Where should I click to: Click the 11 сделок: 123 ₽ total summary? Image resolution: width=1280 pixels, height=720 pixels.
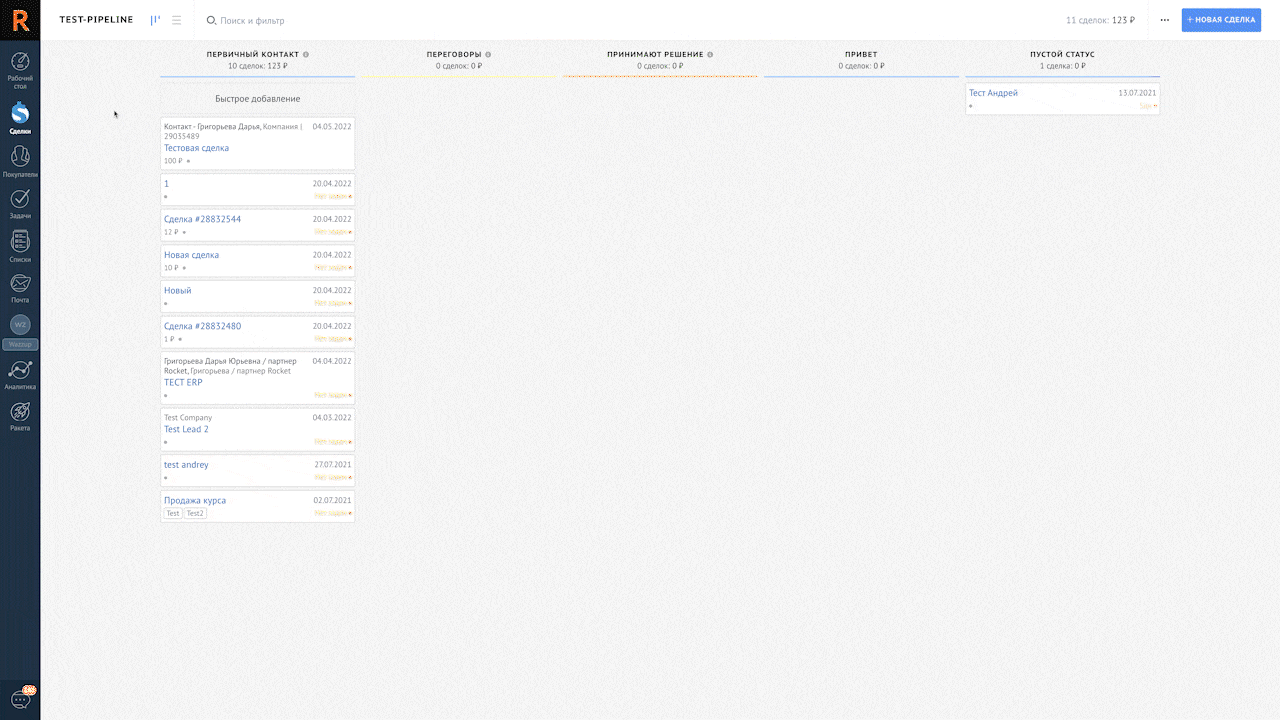tap(1100, 20)
